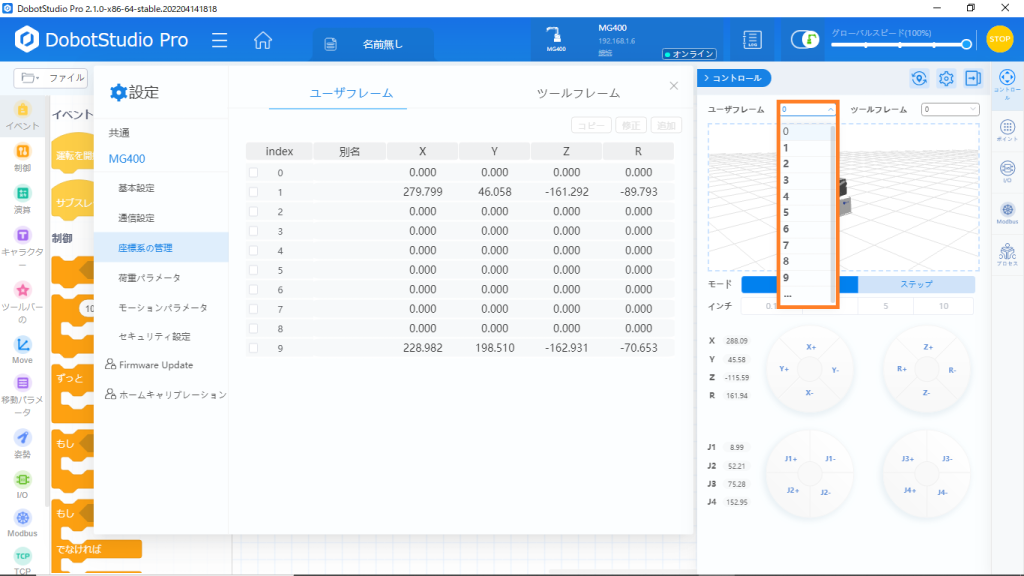Open the ツールフレーム dropdown
1024x576 pixels.
(950, 109)
